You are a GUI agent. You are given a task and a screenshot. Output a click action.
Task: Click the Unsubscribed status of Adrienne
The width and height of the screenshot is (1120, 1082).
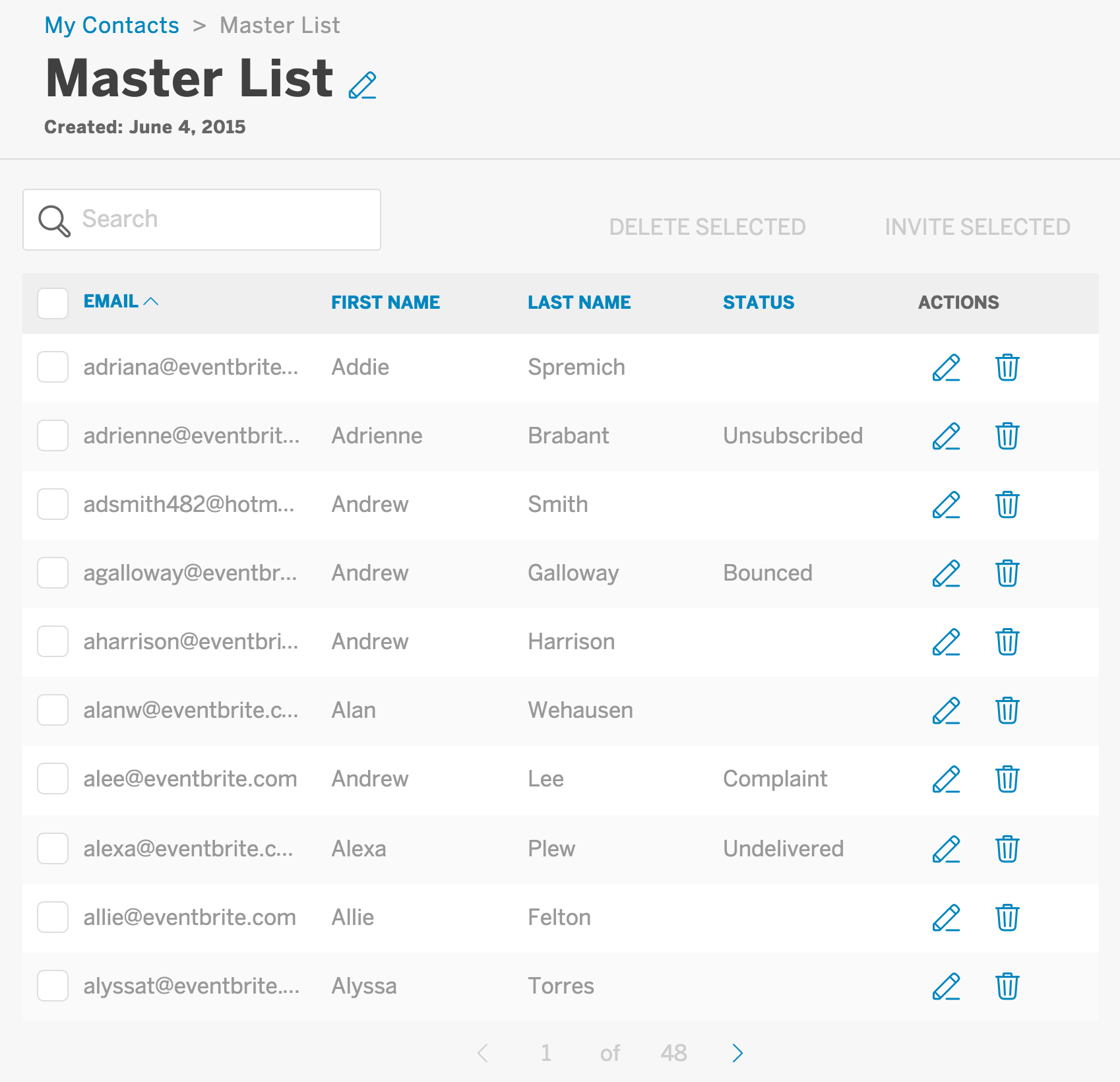[x=793, y=435]
